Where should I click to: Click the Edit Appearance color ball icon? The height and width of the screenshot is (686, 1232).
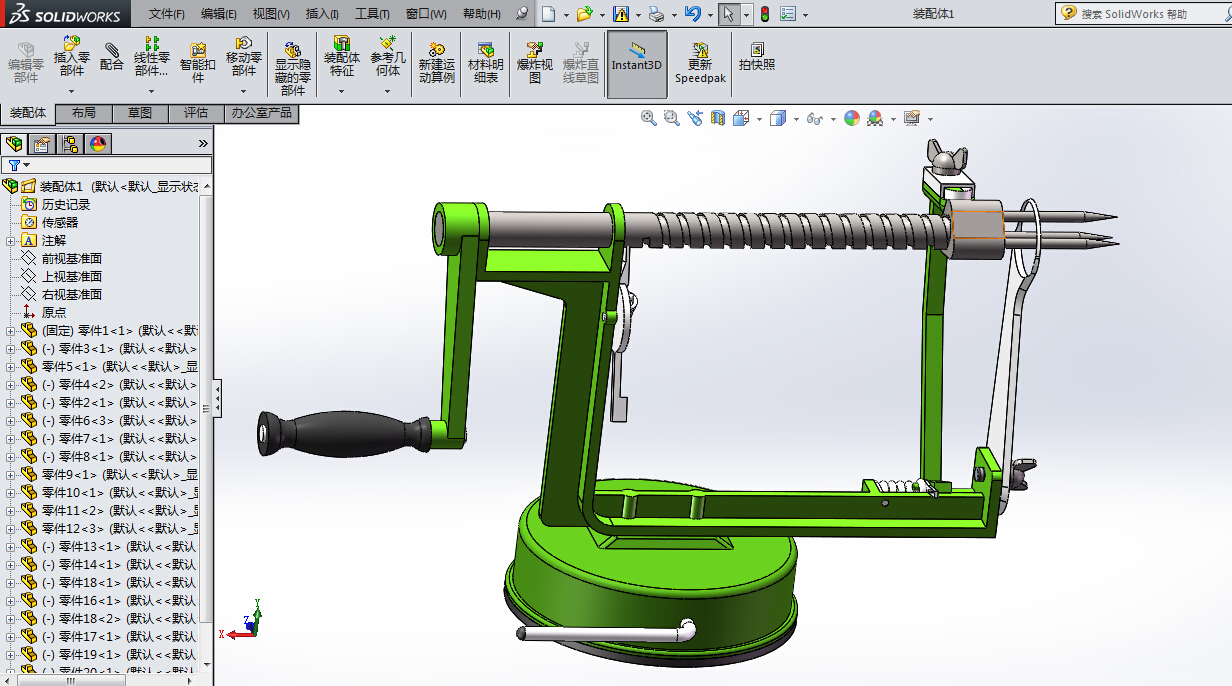click(x=851, y=118)
